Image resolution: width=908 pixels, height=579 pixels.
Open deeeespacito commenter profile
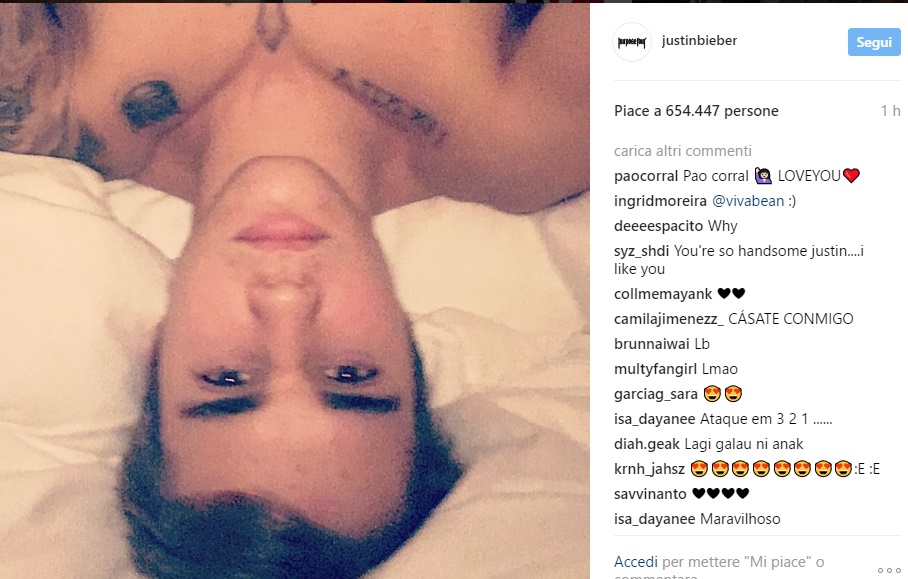658,226
